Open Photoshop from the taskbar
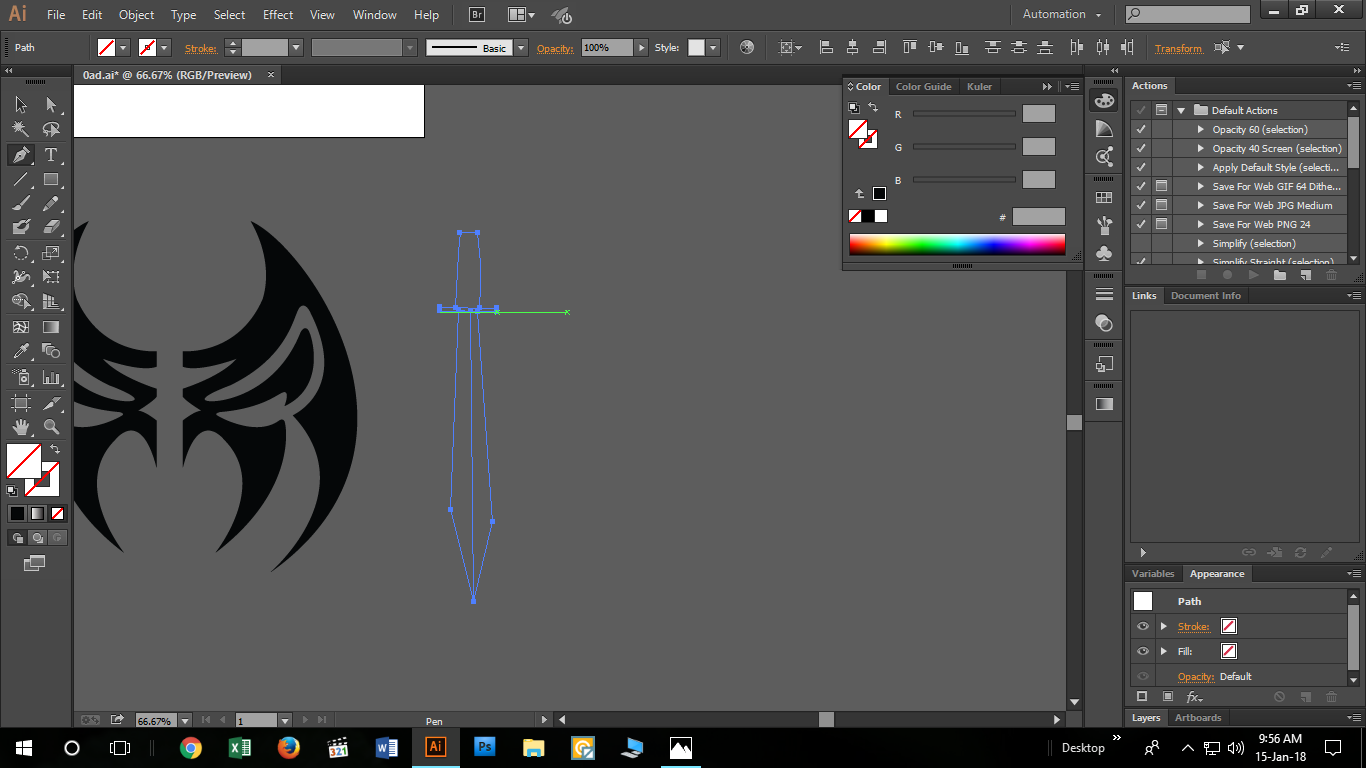Image resolution: width=1366 pixels, height=768 pixels. click(485, 747)
